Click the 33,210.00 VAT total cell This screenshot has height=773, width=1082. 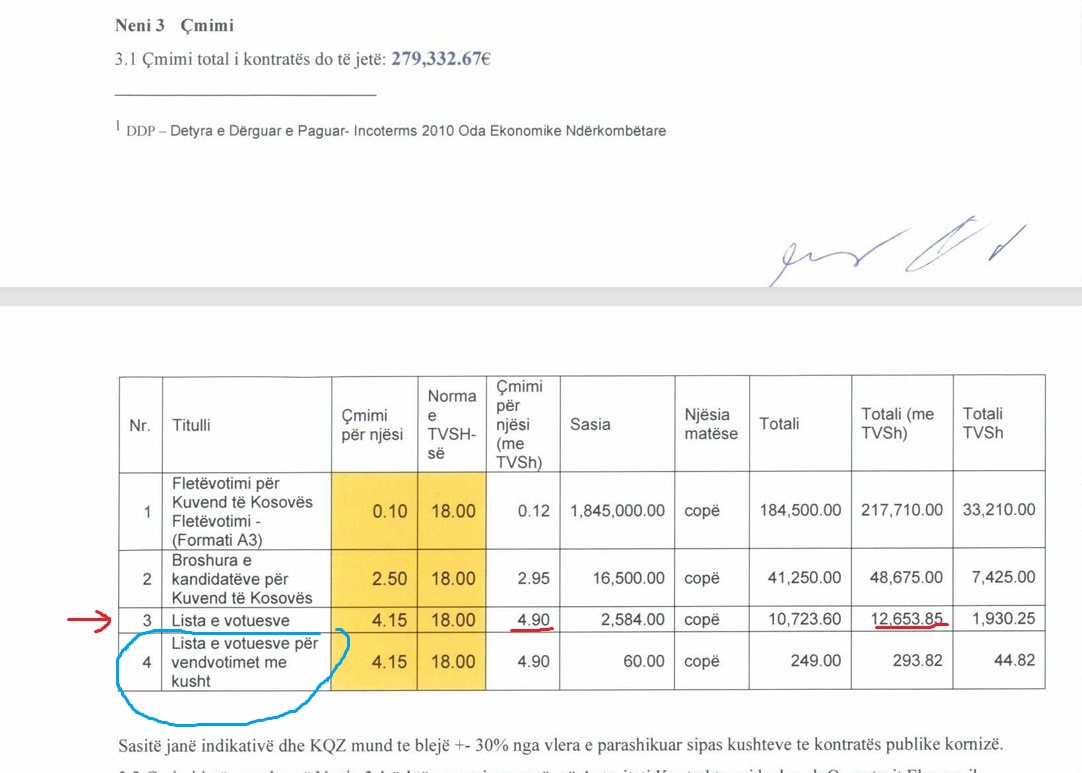coord(997,511)
